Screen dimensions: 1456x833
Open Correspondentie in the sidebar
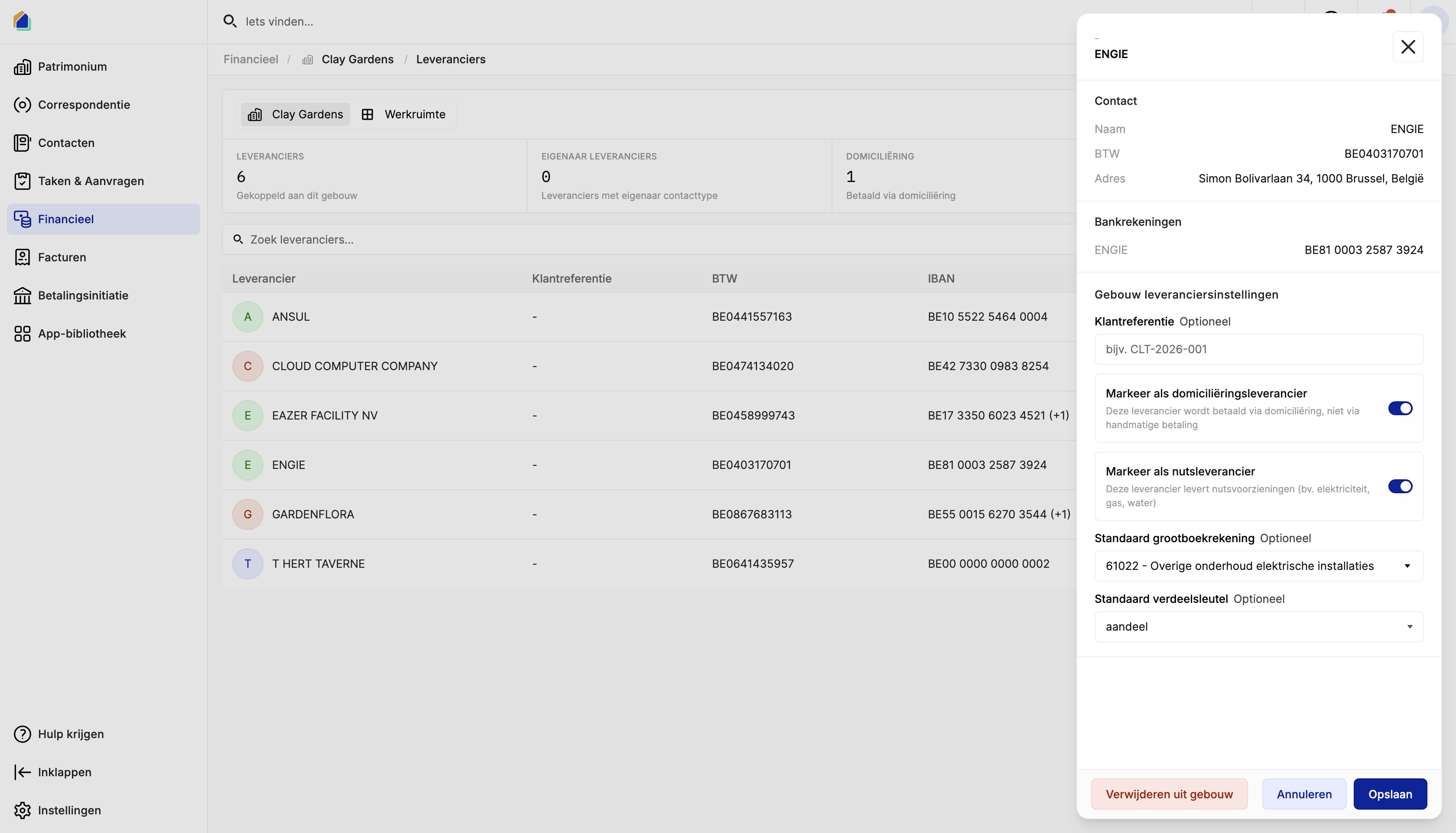pyautogui.click(x=104, y=105)
